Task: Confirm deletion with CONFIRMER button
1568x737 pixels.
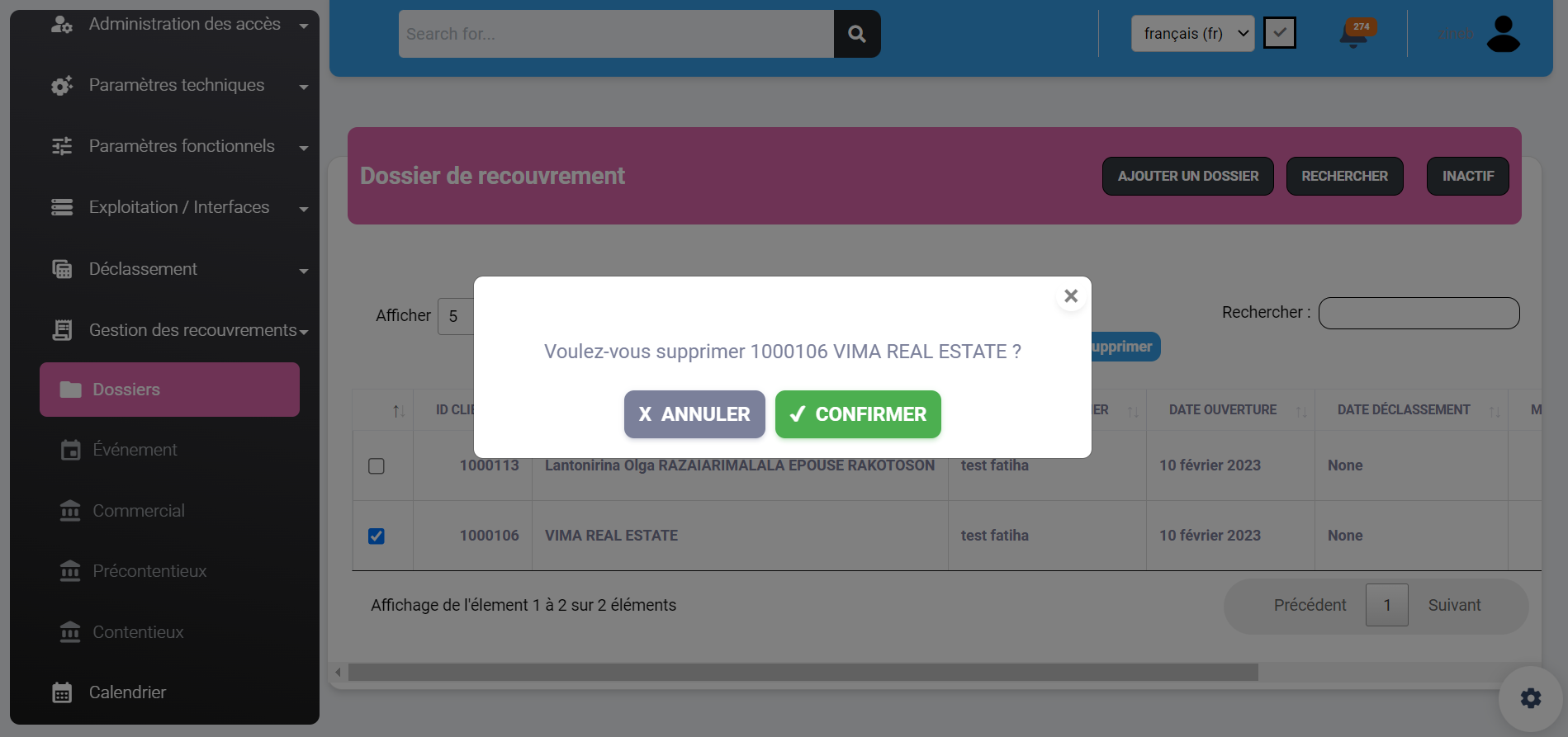Action: 857,414
